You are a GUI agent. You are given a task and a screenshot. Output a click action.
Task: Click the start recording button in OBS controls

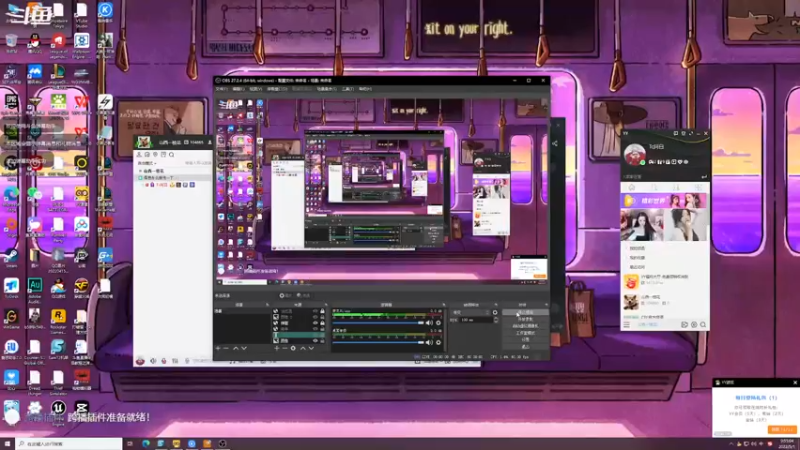pos(525,319)
